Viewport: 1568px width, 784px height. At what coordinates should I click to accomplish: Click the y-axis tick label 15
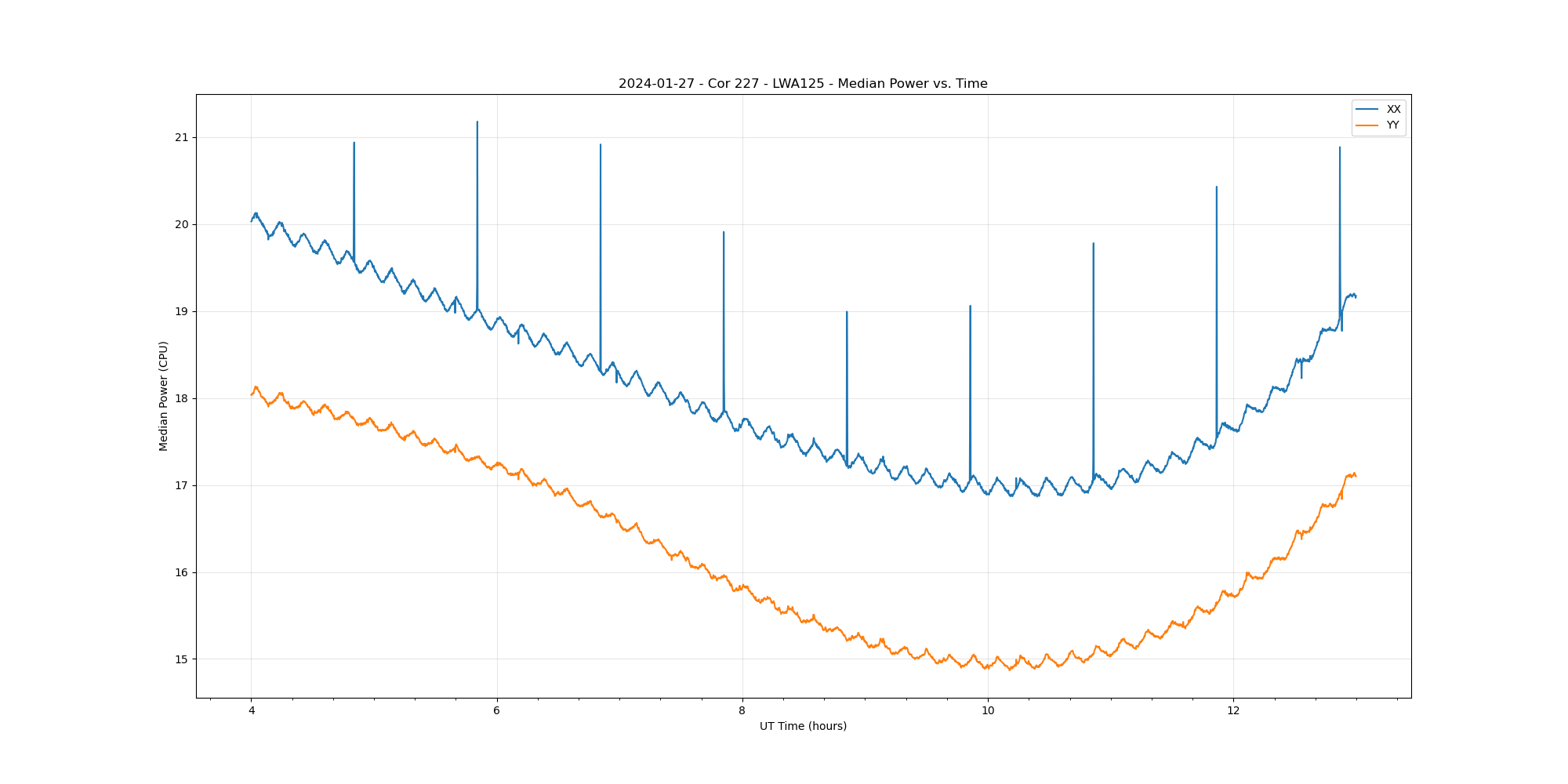tap(182, 659)
